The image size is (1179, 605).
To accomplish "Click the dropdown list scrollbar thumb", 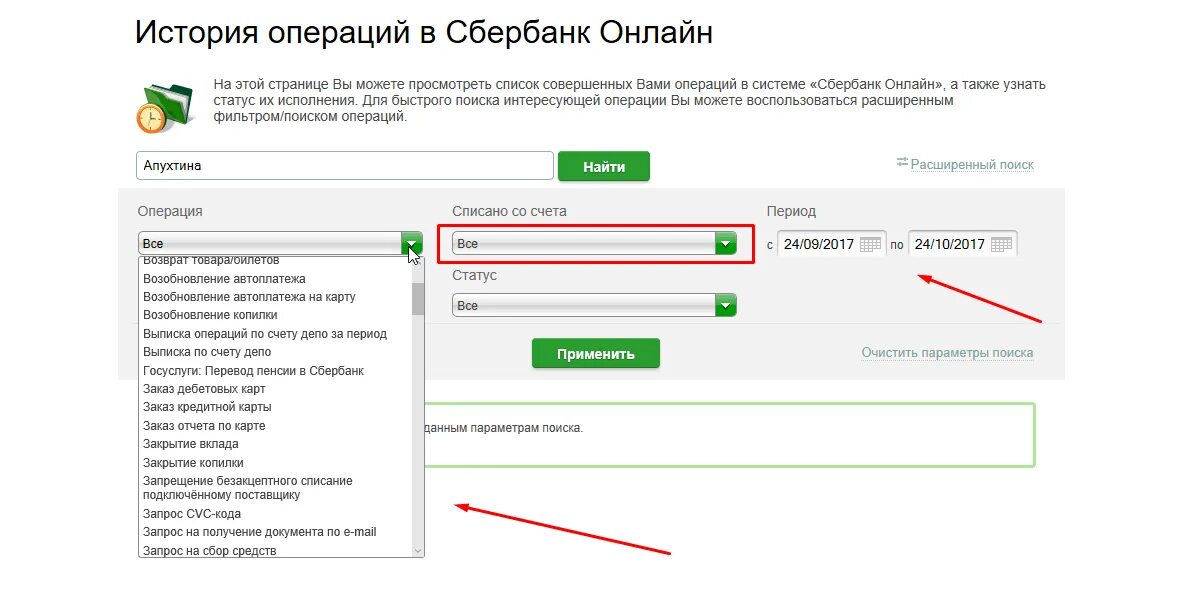I will [x=418, y=299].
